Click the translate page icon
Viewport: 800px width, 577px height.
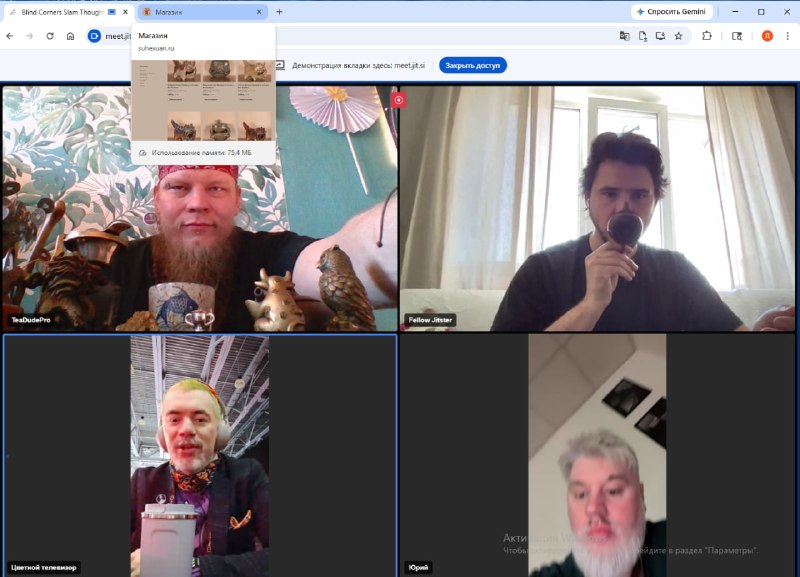[x=624, y=36]
